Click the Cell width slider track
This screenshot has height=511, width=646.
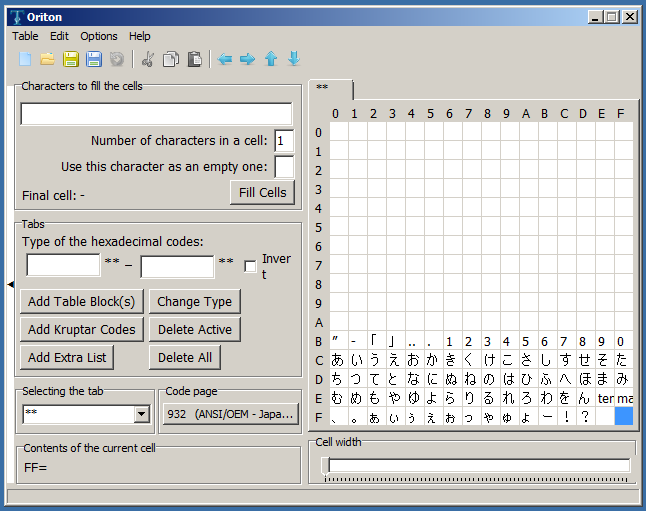point(479,466)
